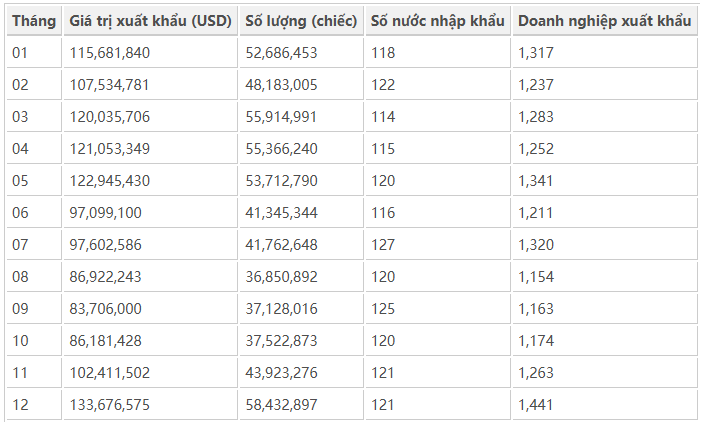This screenshot has width=709, height=425.
Task: Select month cell 12
Action: point(21,405)
